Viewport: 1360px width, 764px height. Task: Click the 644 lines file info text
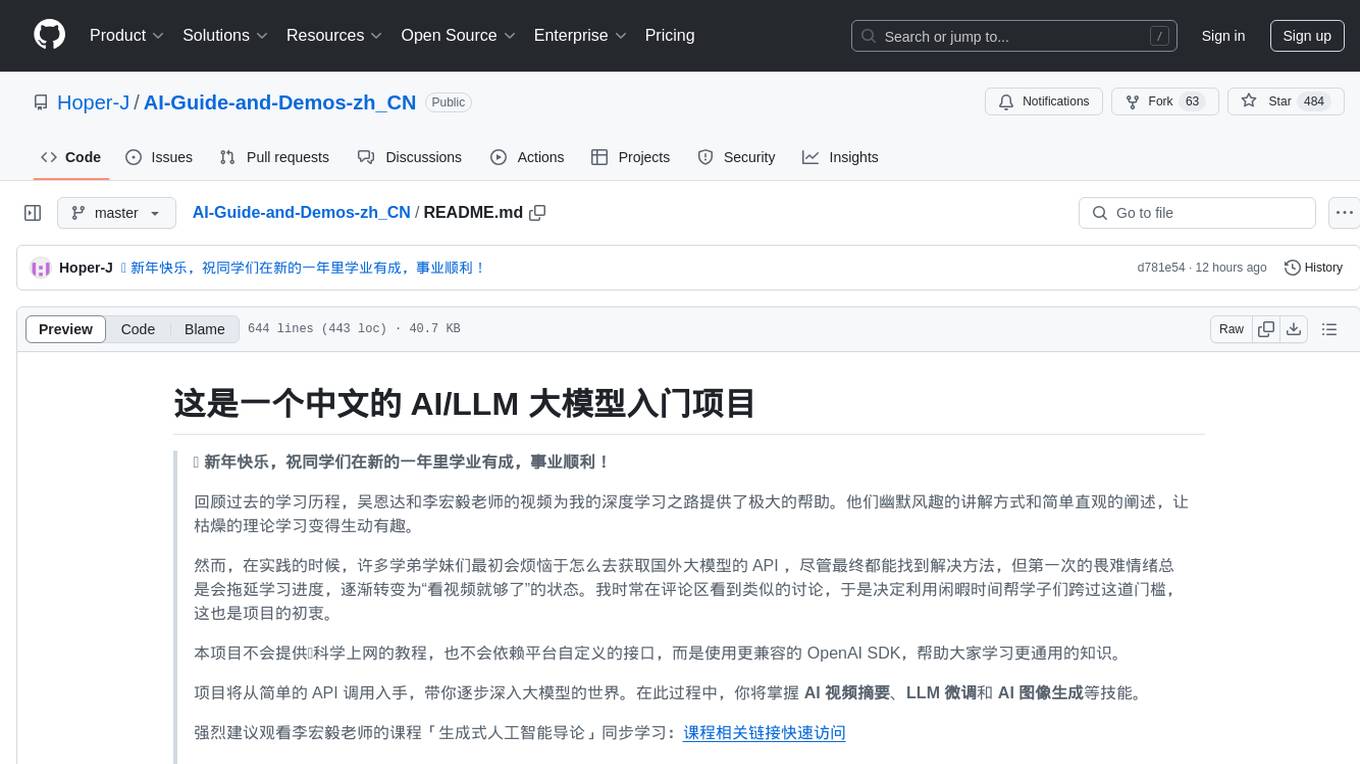pos(354,329)
